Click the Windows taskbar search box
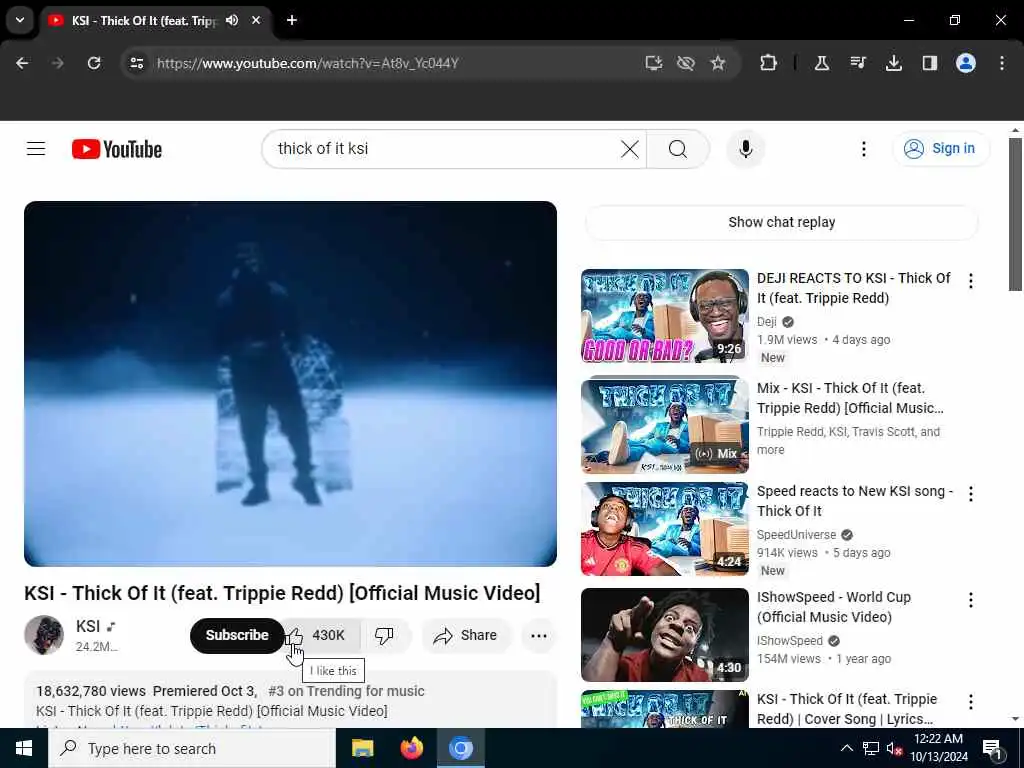 [x=192, y=748]
